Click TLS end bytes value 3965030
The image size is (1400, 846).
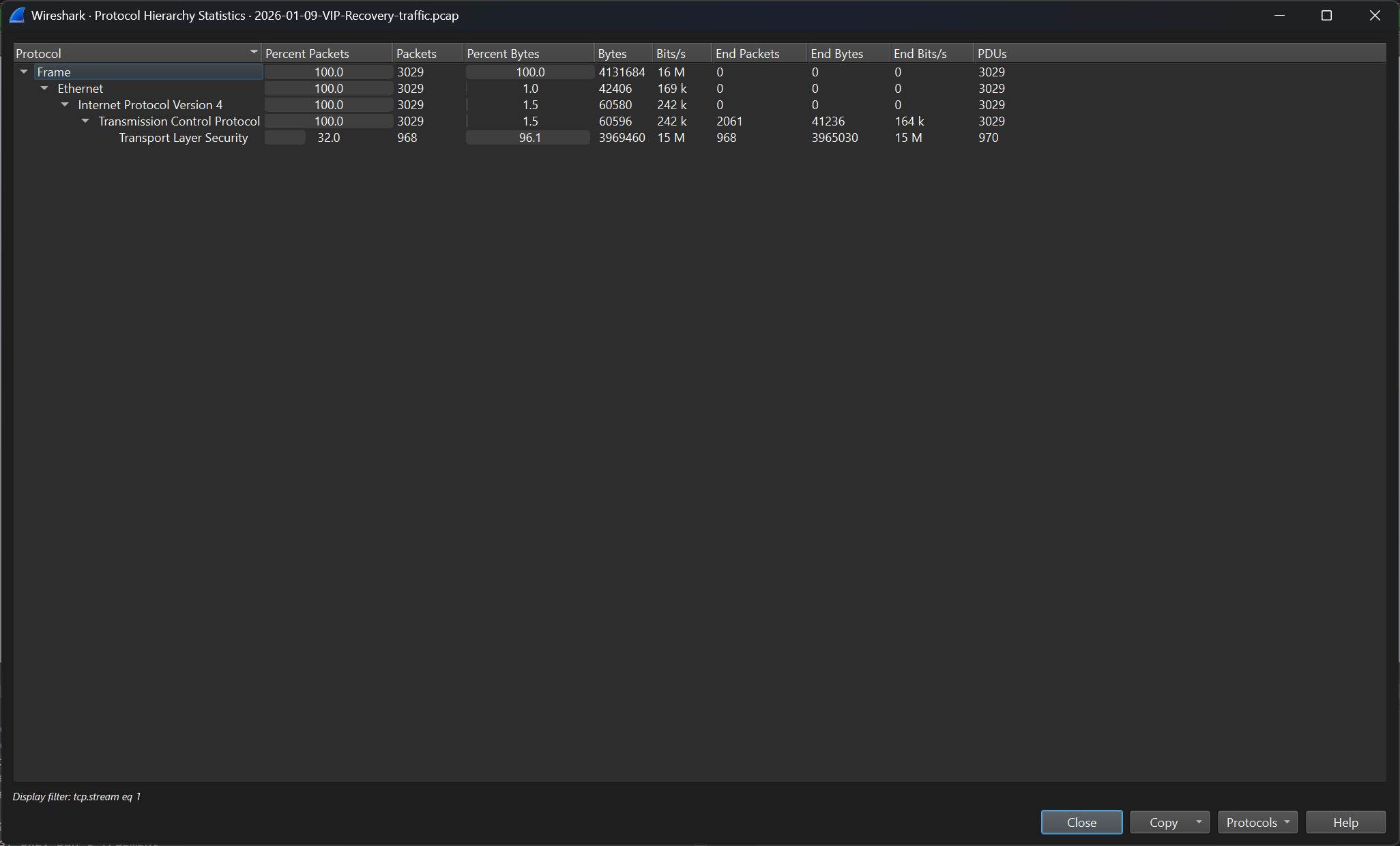(x=834, y=137)
